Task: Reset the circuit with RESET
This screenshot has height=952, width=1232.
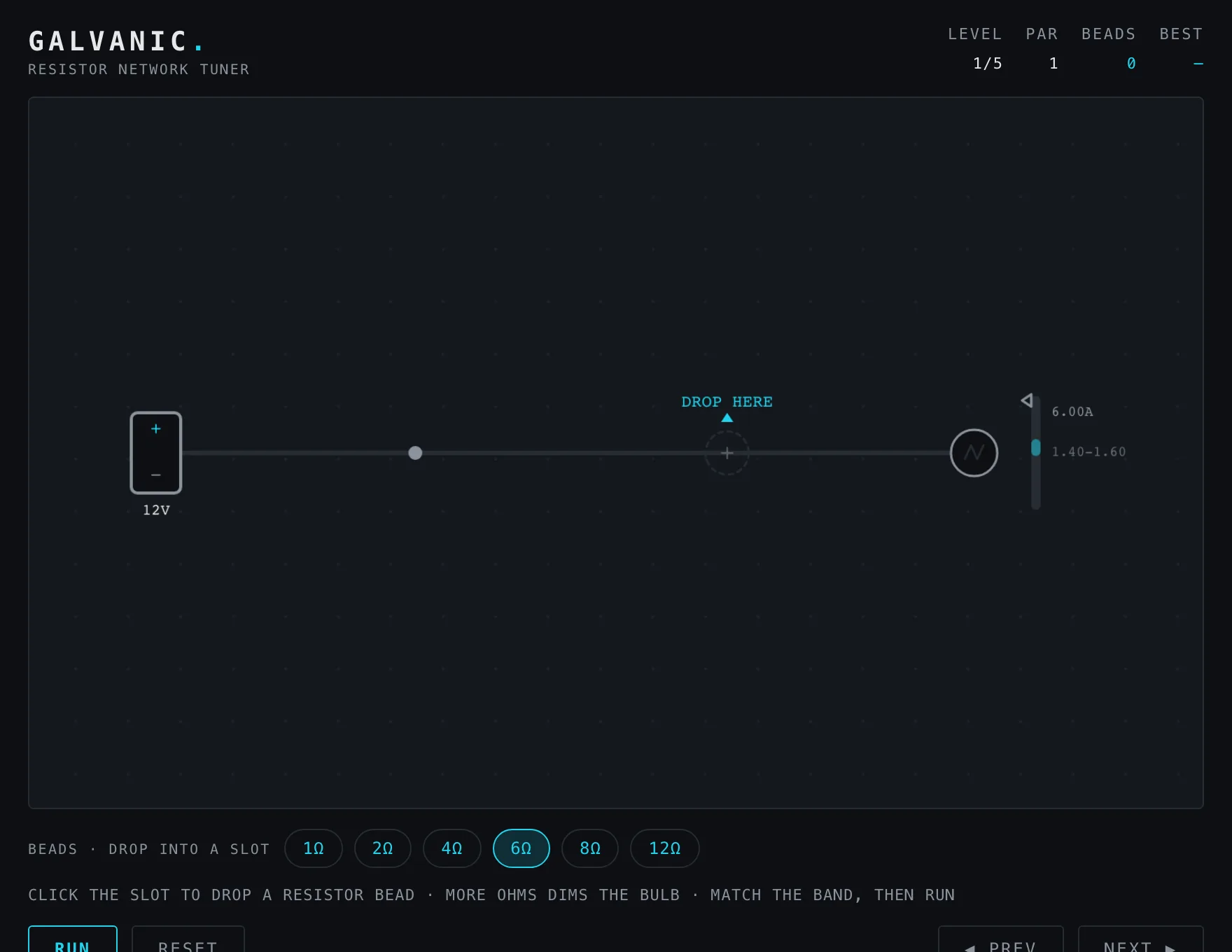Action: (188, 939)
